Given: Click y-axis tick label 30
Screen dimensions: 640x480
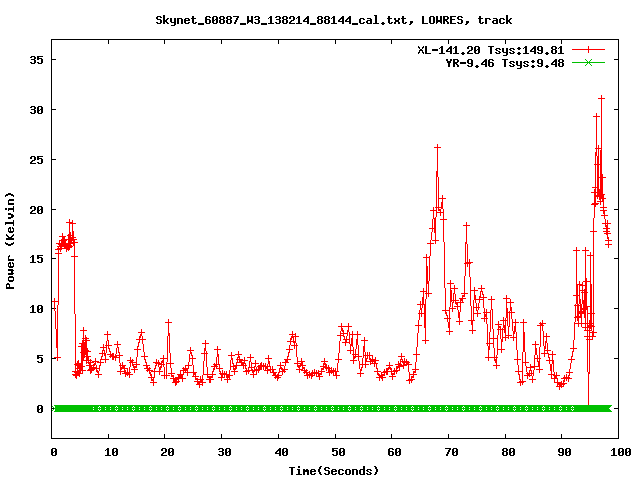Looking at the screenshot, I should [36, 110].
